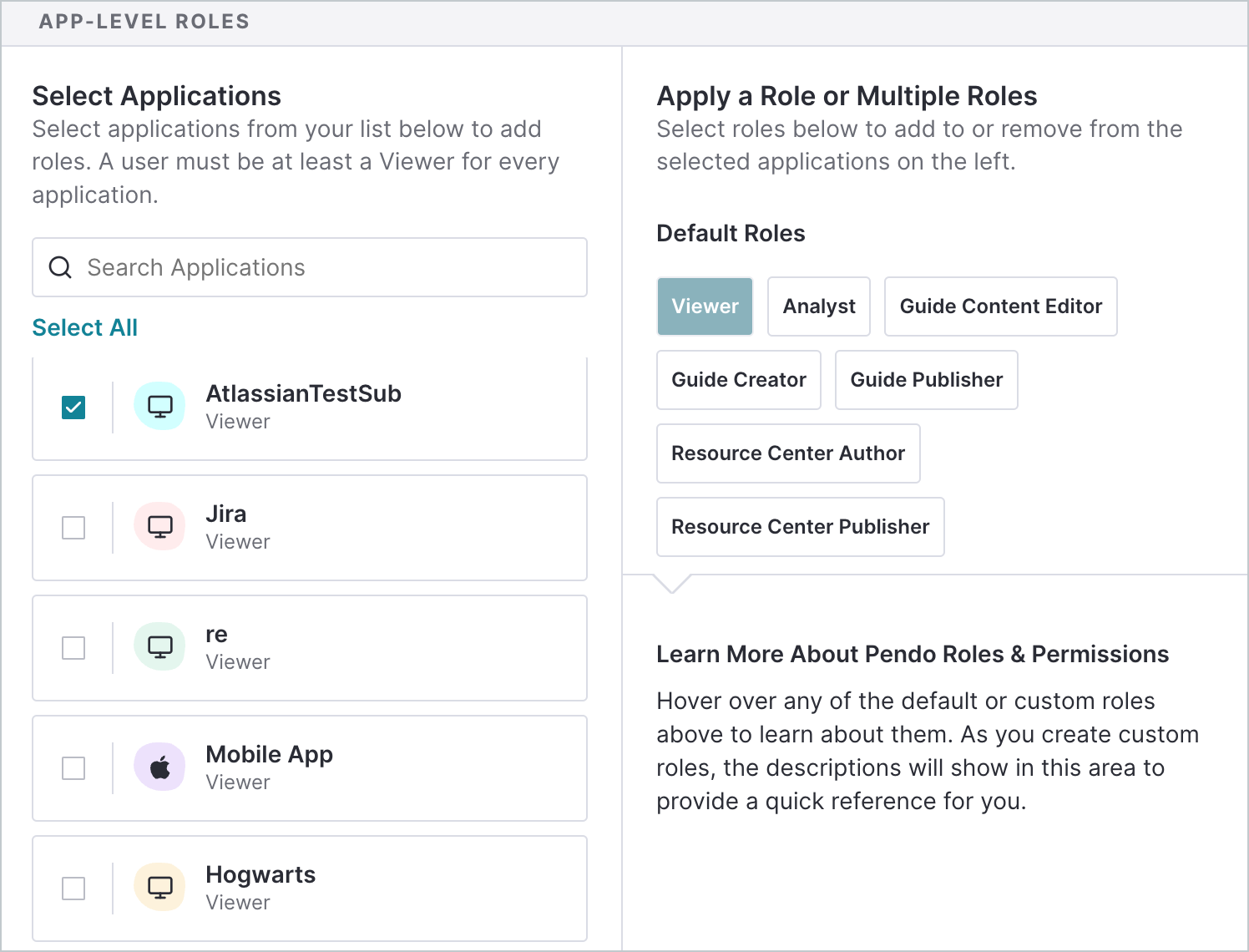Click the APP-LEVEL ROLES header

click(144, 22)
